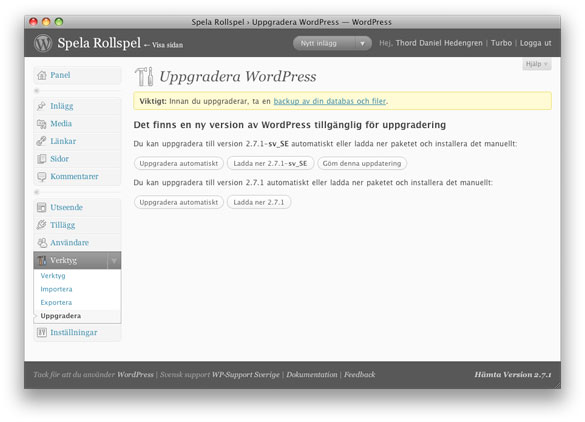Click the separator handle above Utseende

click(x=37, y=192)
